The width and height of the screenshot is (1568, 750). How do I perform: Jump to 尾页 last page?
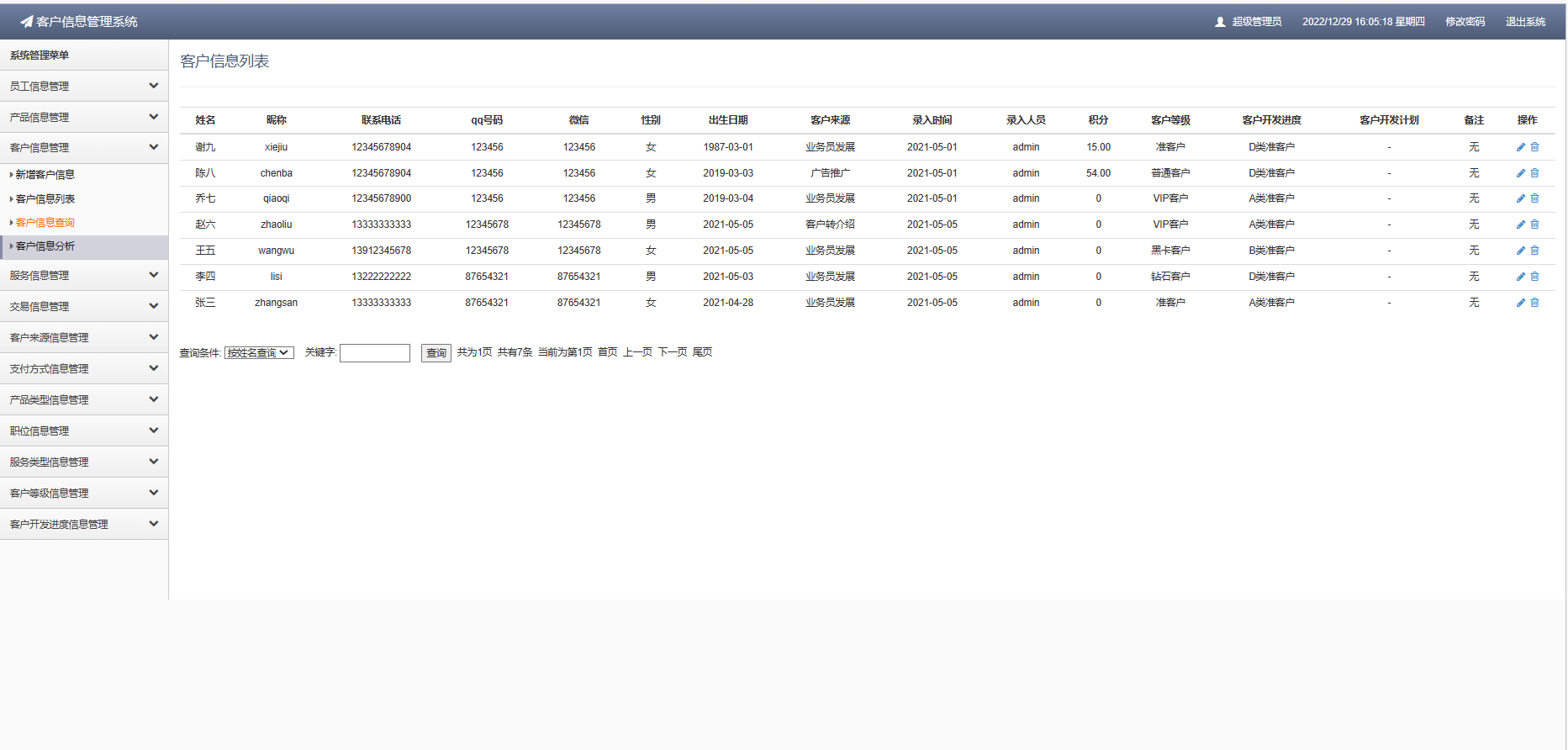coord(702,352)
